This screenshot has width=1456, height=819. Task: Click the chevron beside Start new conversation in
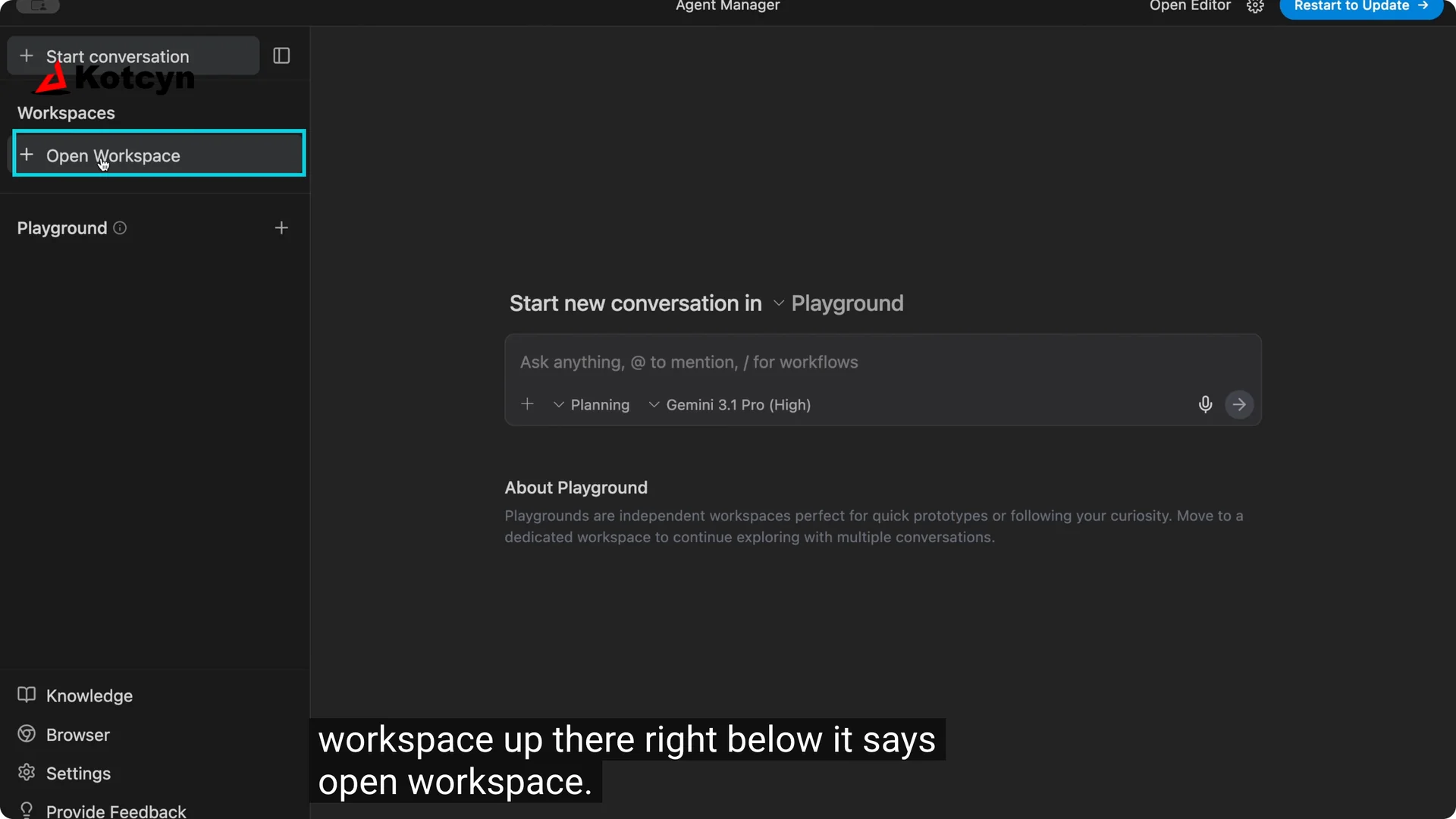pyautogui.click(x=778, y=303)
